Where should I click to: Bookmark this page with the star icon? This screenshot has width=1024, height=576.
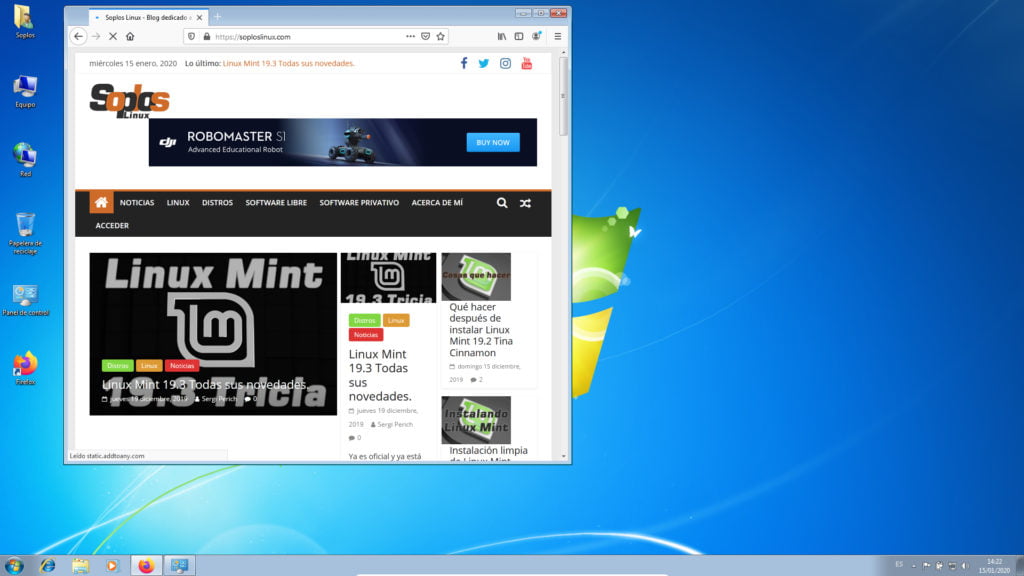441,37
